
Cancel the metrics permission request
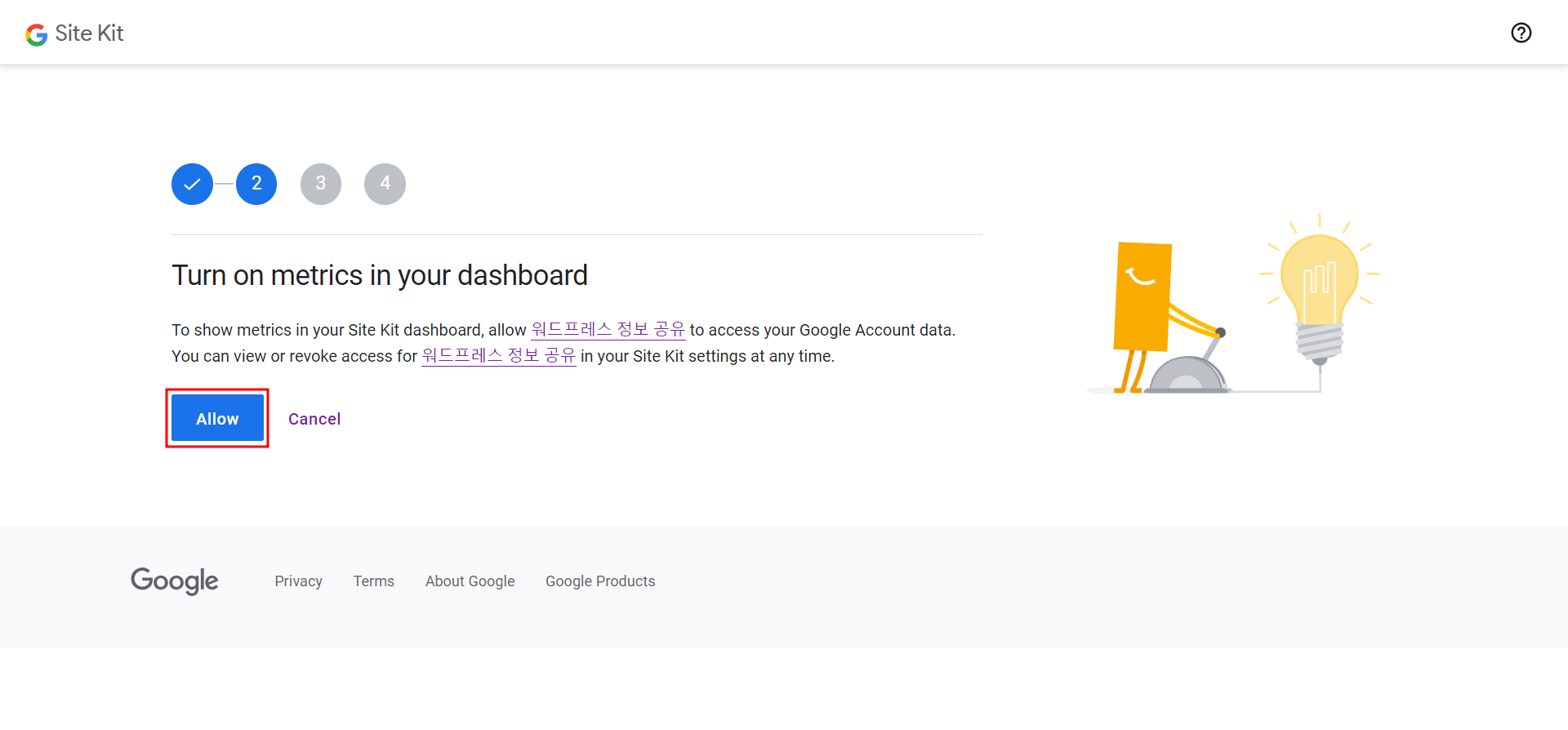(314, 419)
